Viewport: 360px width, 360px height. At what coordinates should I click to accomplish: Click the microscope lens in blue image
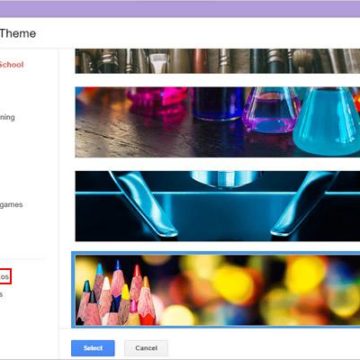coord(225,178)
